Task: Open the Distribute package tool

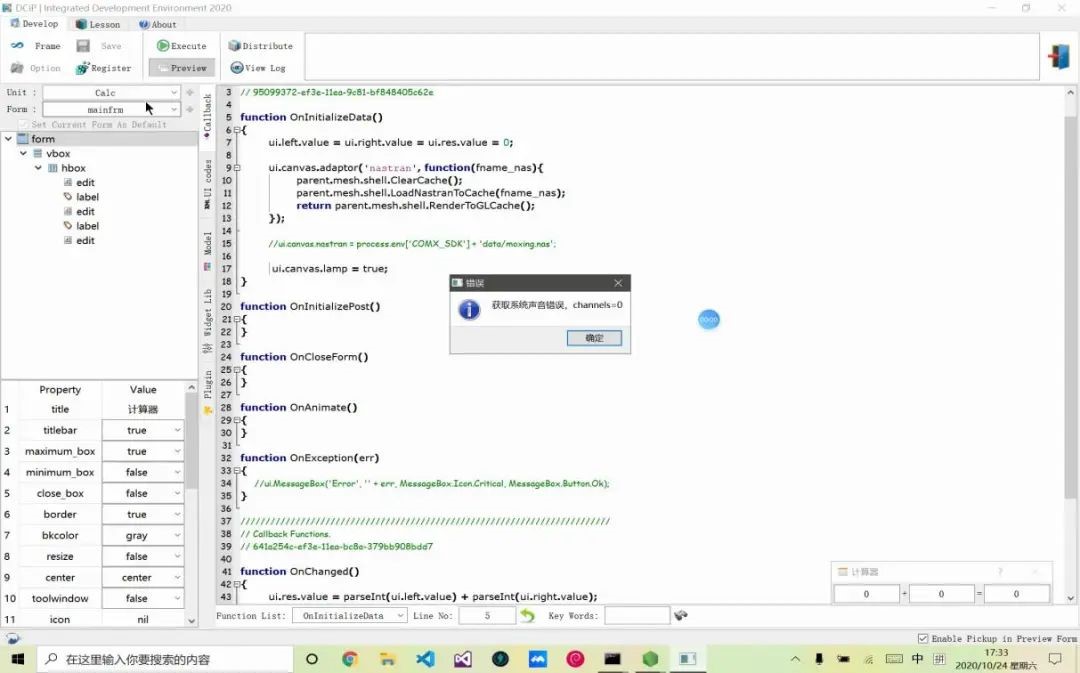Action: pyautogui.click(x=260, y=45)
